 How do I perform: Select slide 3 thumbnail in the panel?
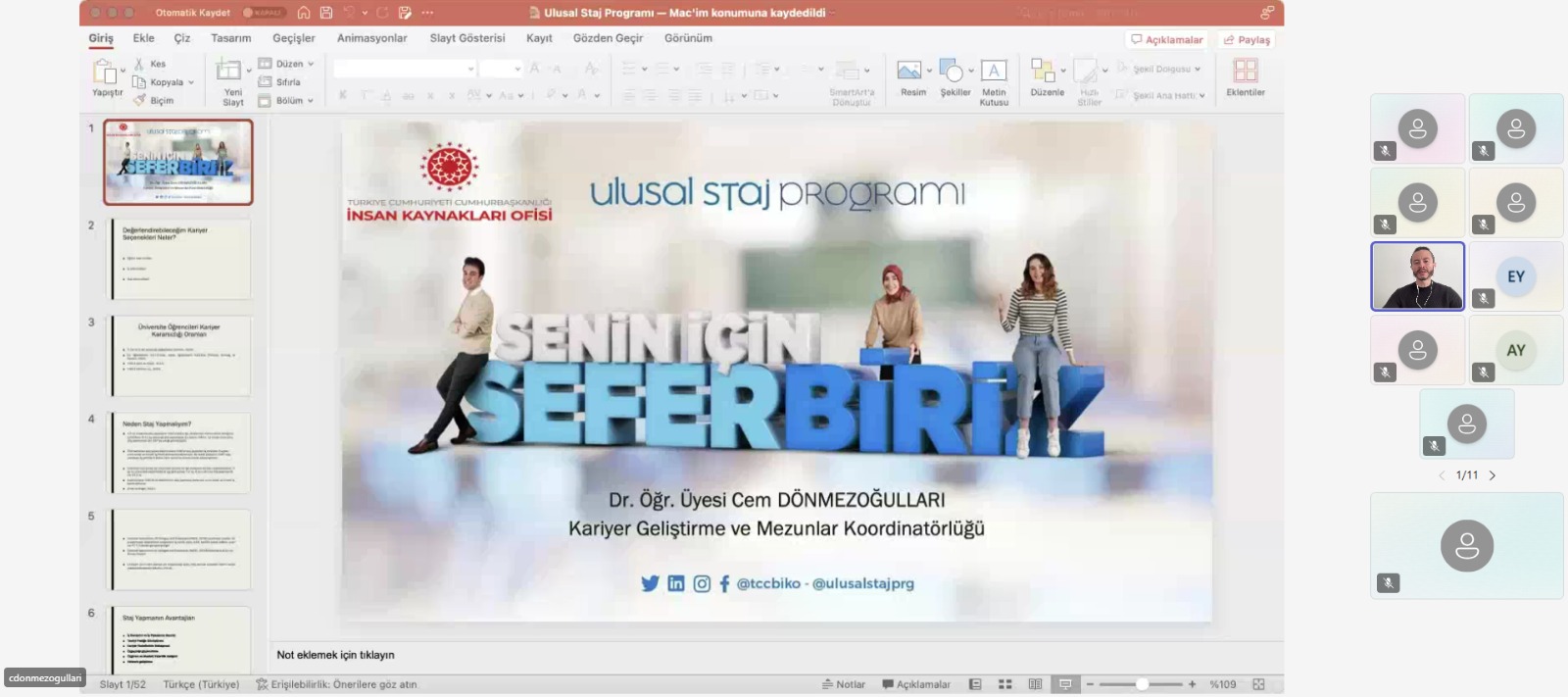[180, 355]
